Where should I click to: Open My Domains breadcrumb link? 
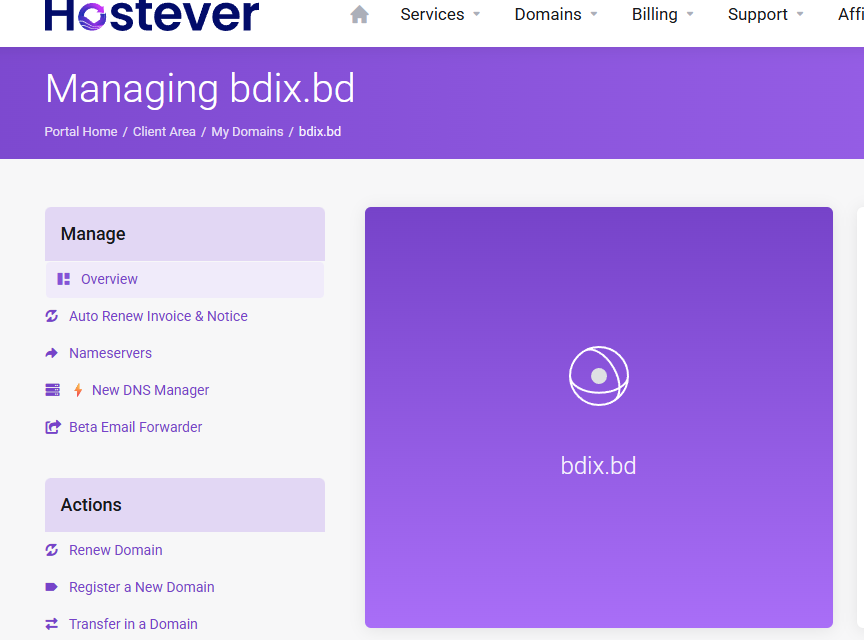[247, 131]
